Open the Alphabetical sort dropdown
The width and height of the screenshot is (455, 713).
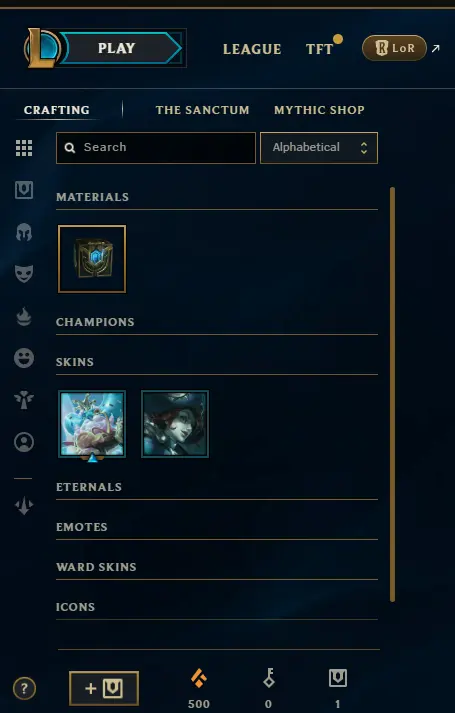319,148
